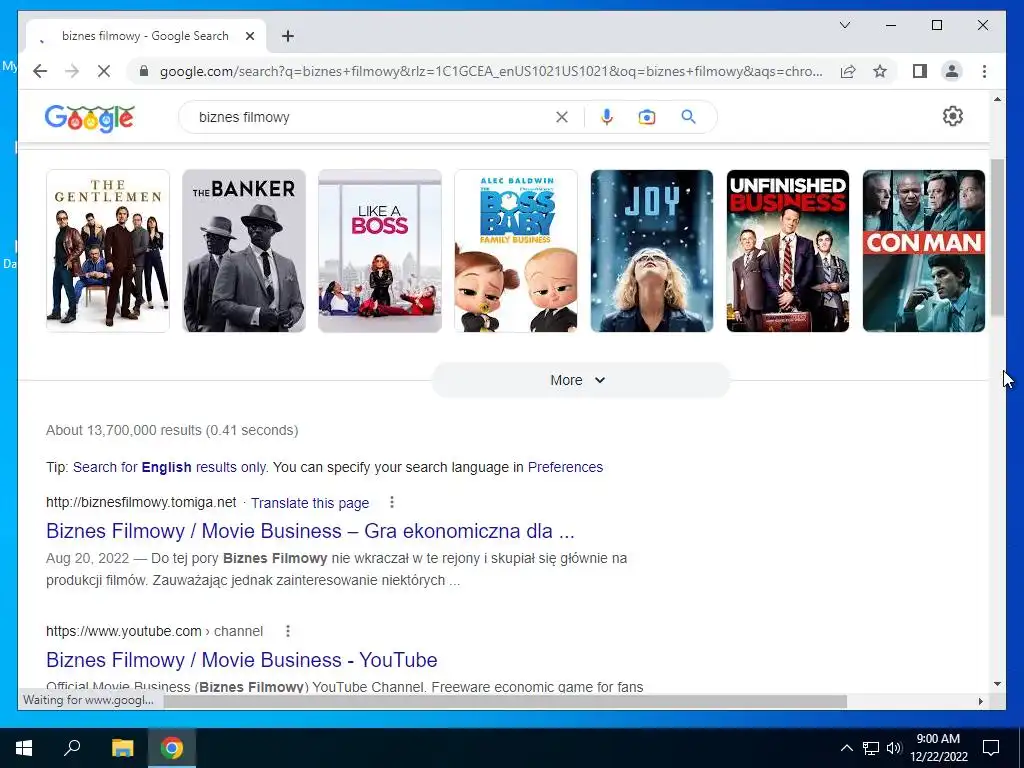Open the taskbar clock and date
This screenshot has height=768, width=1024.
coord(939,748)
